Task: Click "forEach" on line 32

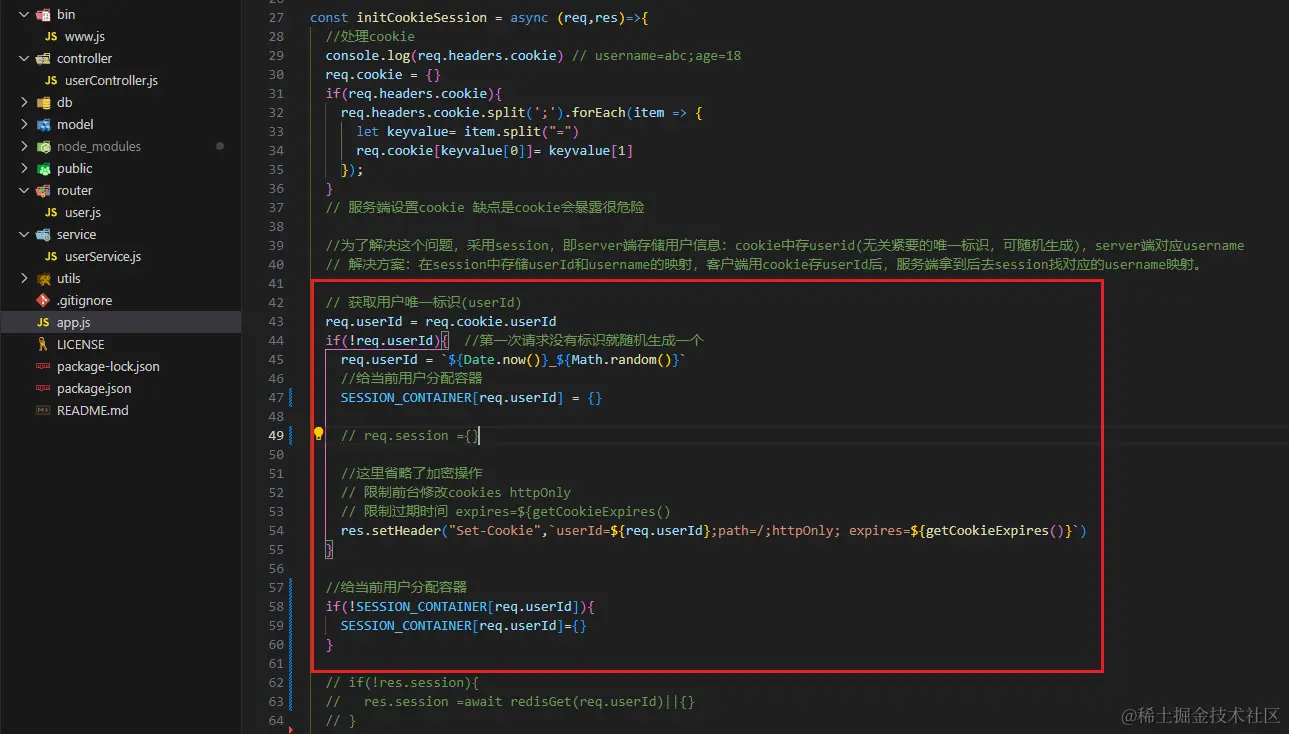Action: (599, 113)
